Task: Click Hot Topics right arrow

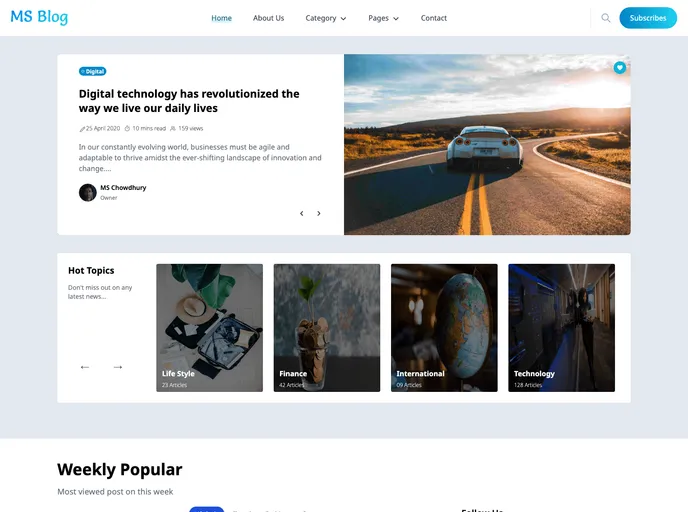Action: coord(118,367)
